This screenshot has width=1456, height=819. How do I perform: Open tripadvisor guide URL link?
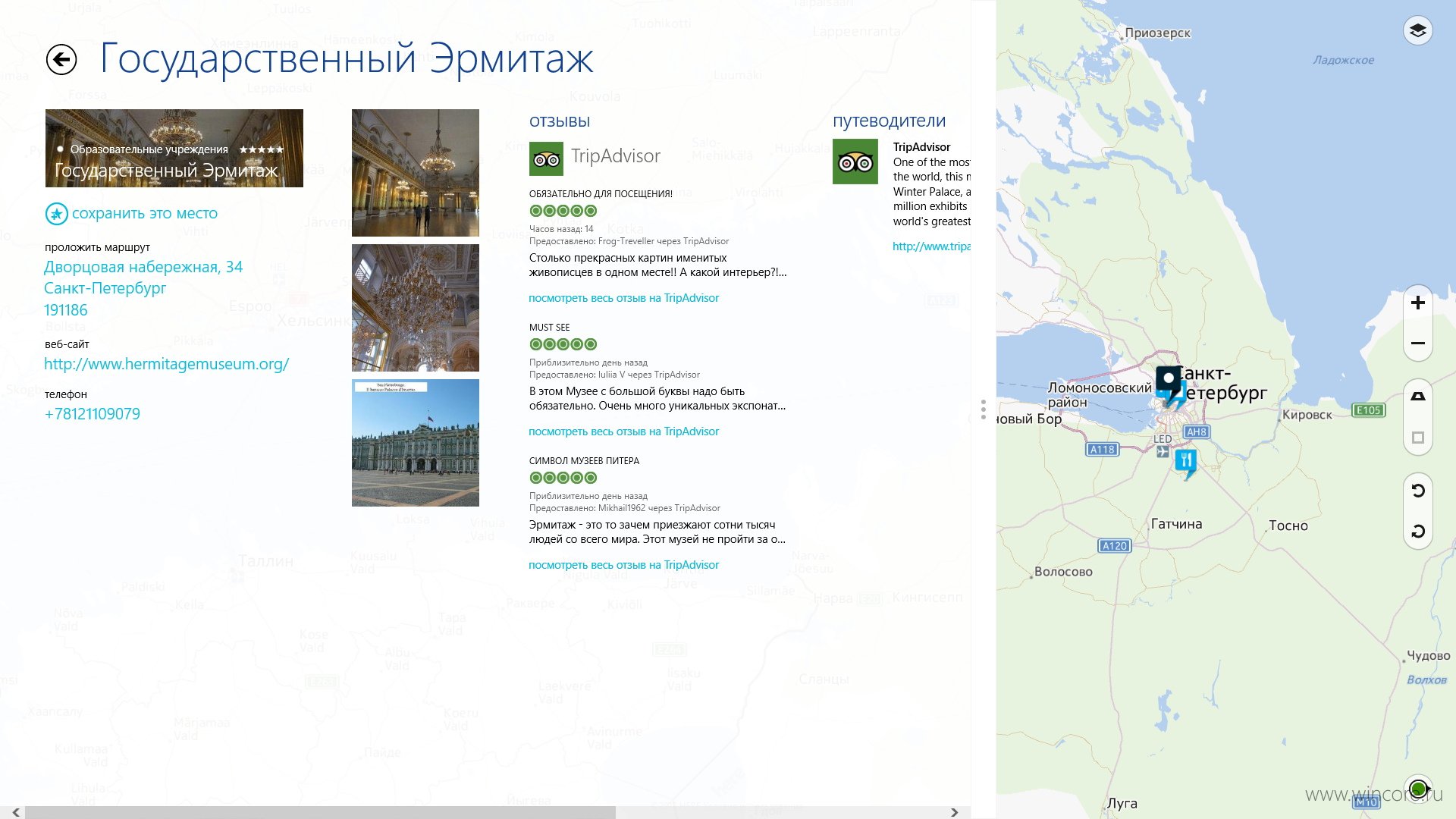click(x=931, y=246)
